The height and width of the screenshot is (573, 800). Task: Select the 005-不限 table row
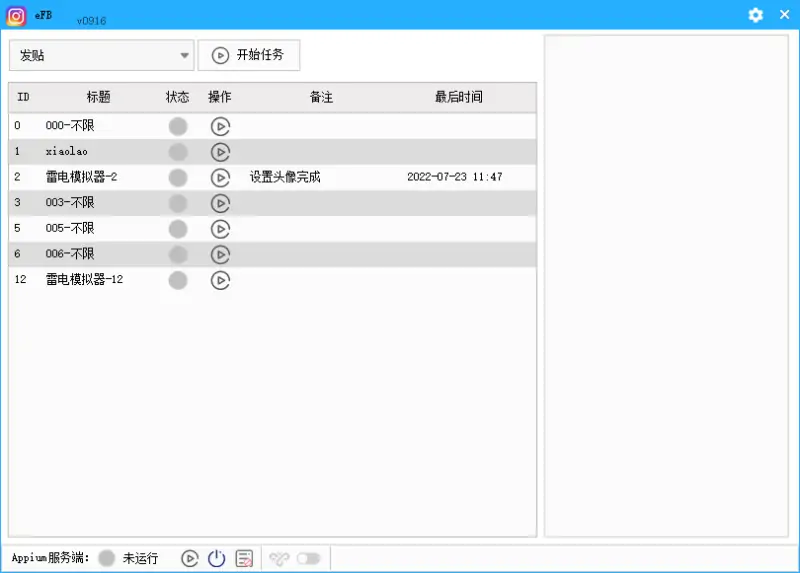pos(70,229)
